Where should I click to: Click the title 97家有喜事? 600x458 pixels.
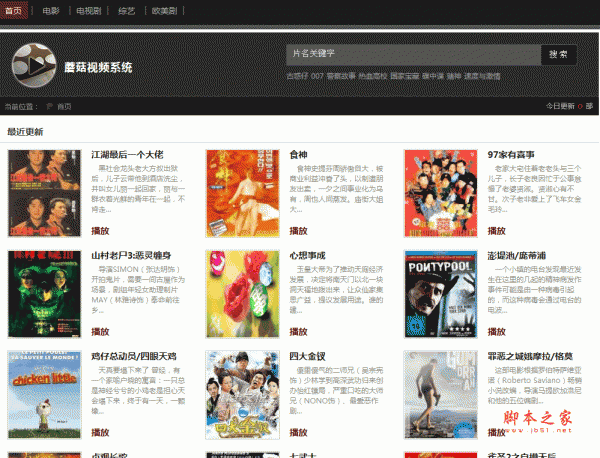click(511, 155)
